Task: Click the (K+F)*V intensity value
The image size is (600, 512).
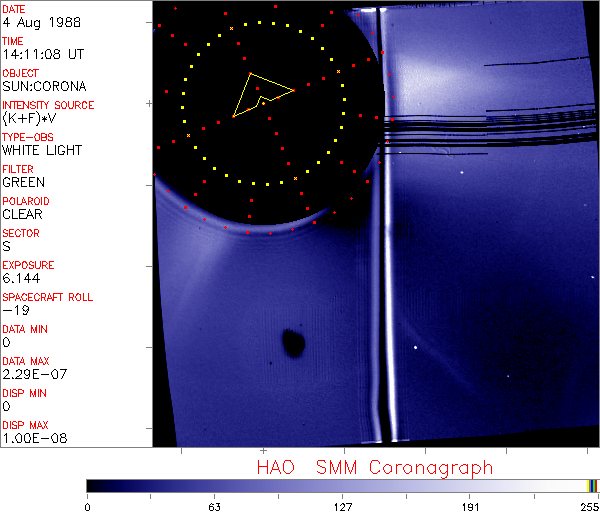Action: [x=33, y=118]
